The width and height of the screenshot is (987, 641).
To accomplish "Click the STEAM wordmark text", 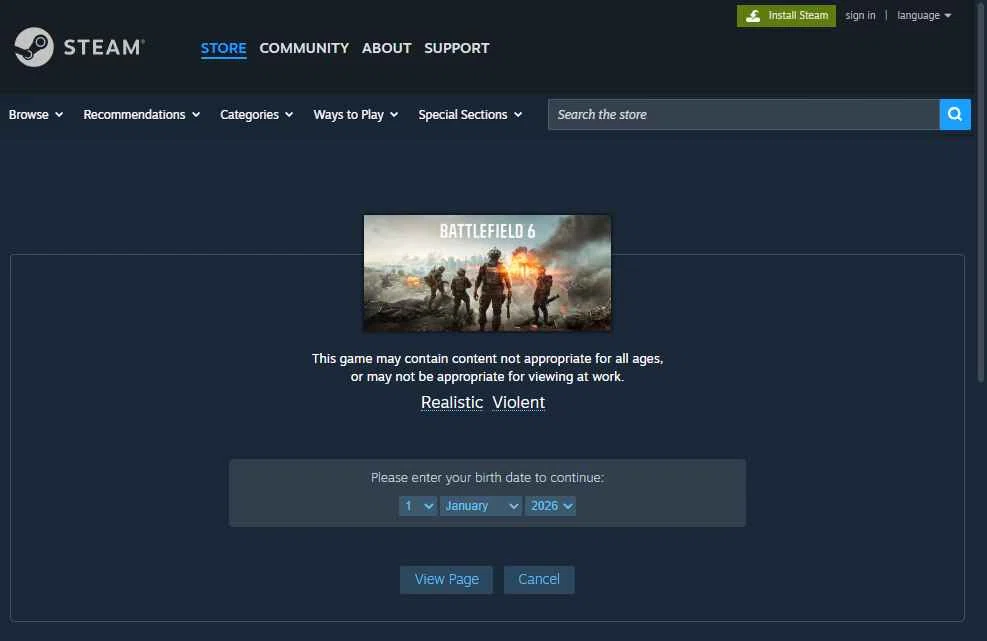I will pyautogui.click(x=104, y=47).
